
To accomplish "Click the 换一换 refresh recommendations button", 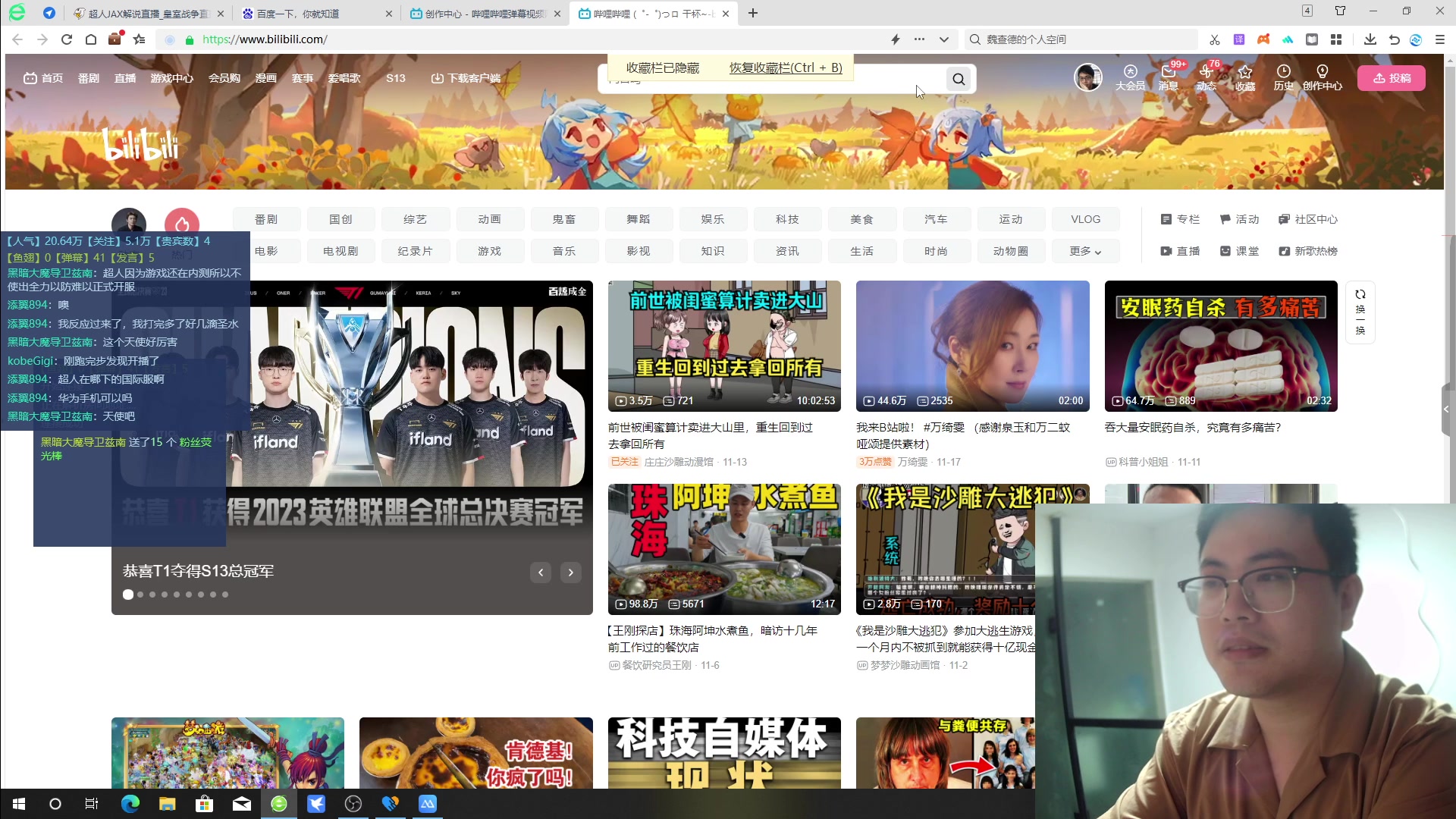I will pyautogui.click(x=1360, y=312).
